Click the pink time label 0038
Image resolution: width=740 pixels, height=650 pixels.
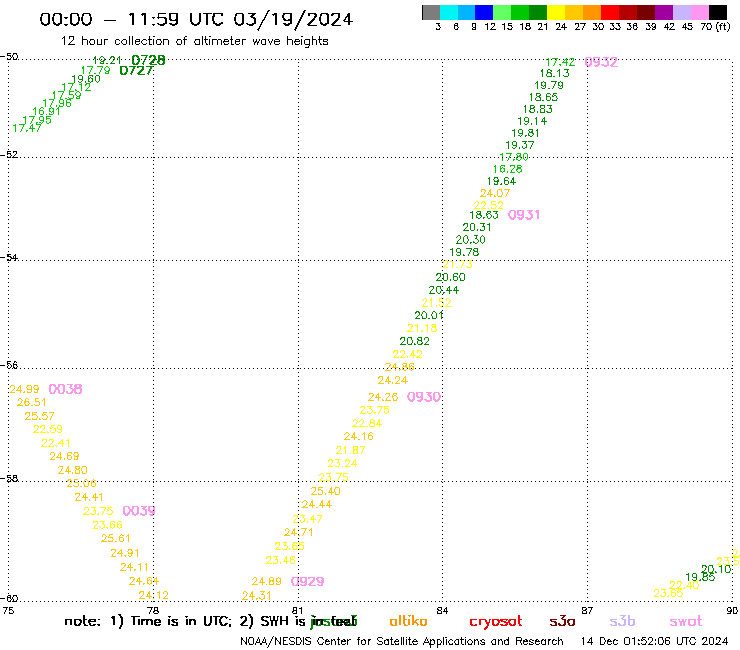66,389
